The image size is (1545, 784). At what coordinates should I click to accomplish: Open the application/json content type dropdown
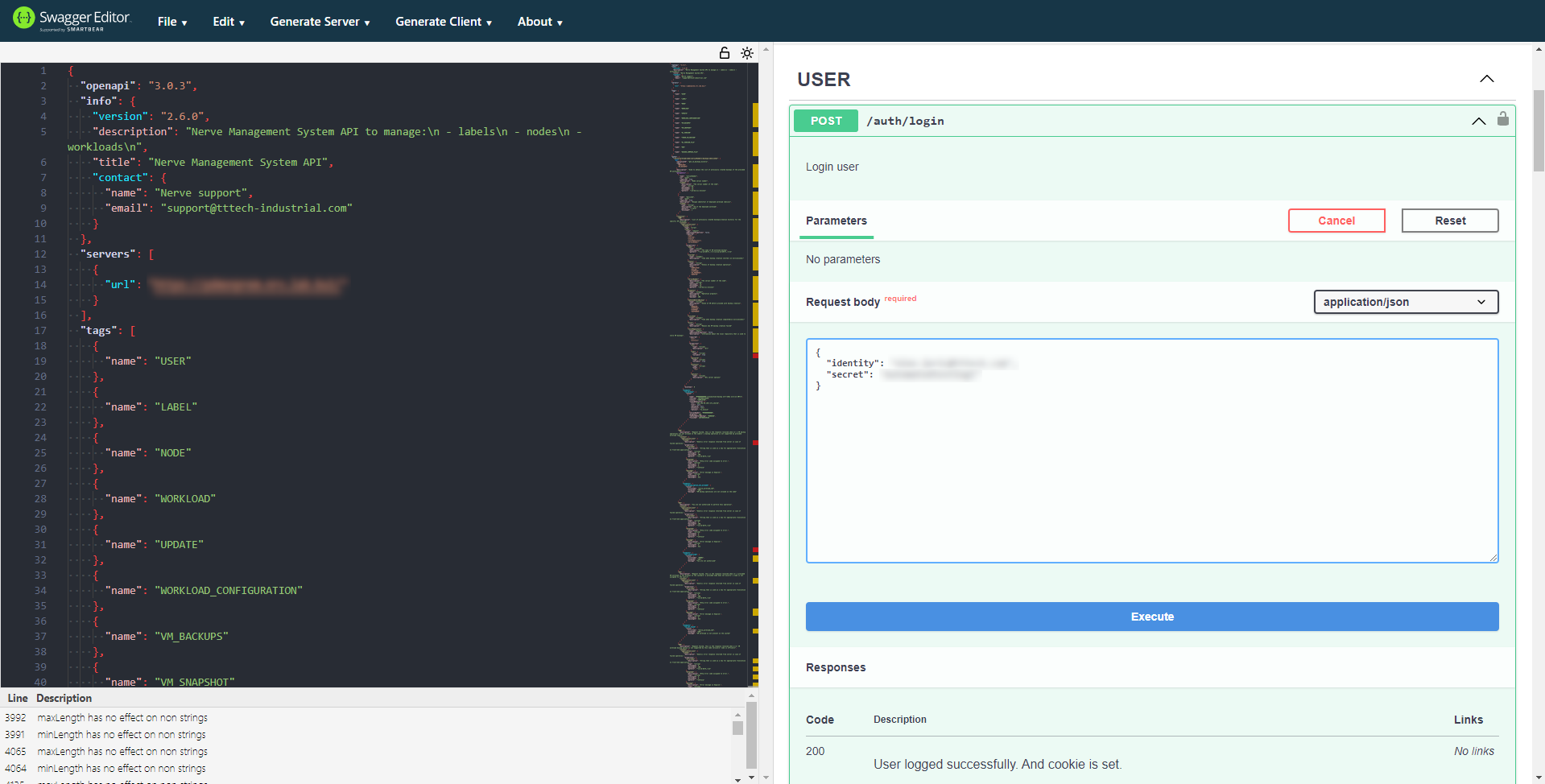coord(1405,302)
